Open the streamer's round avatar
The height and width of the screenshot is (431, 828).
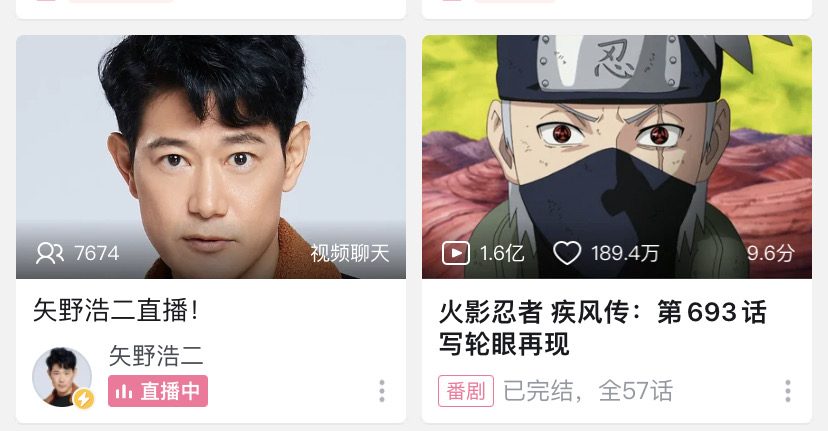(x=62, y=377)
